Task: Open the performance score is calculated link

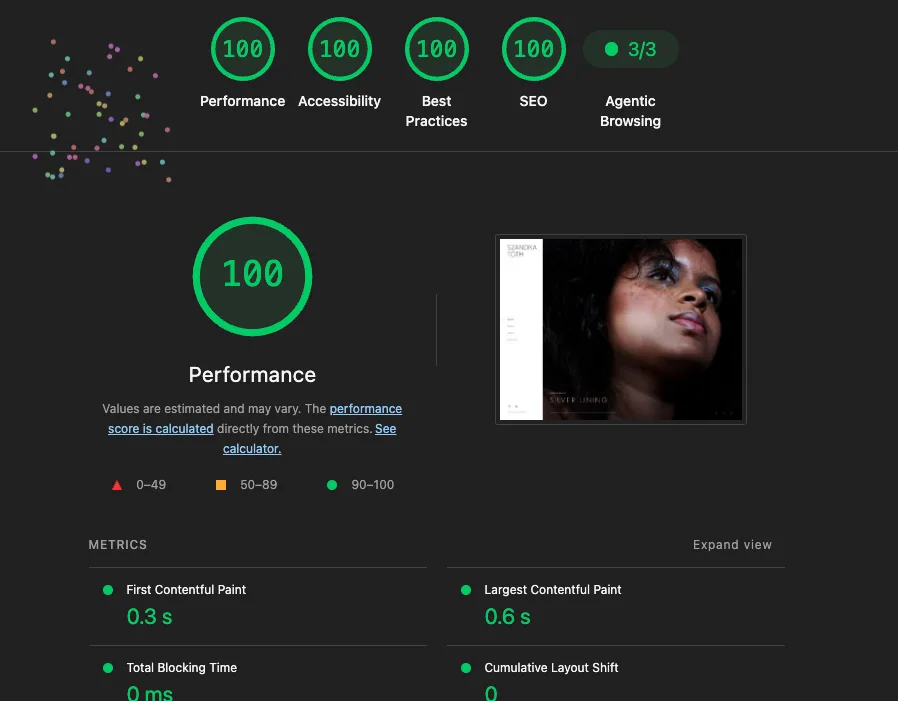Action: point(255,419)
